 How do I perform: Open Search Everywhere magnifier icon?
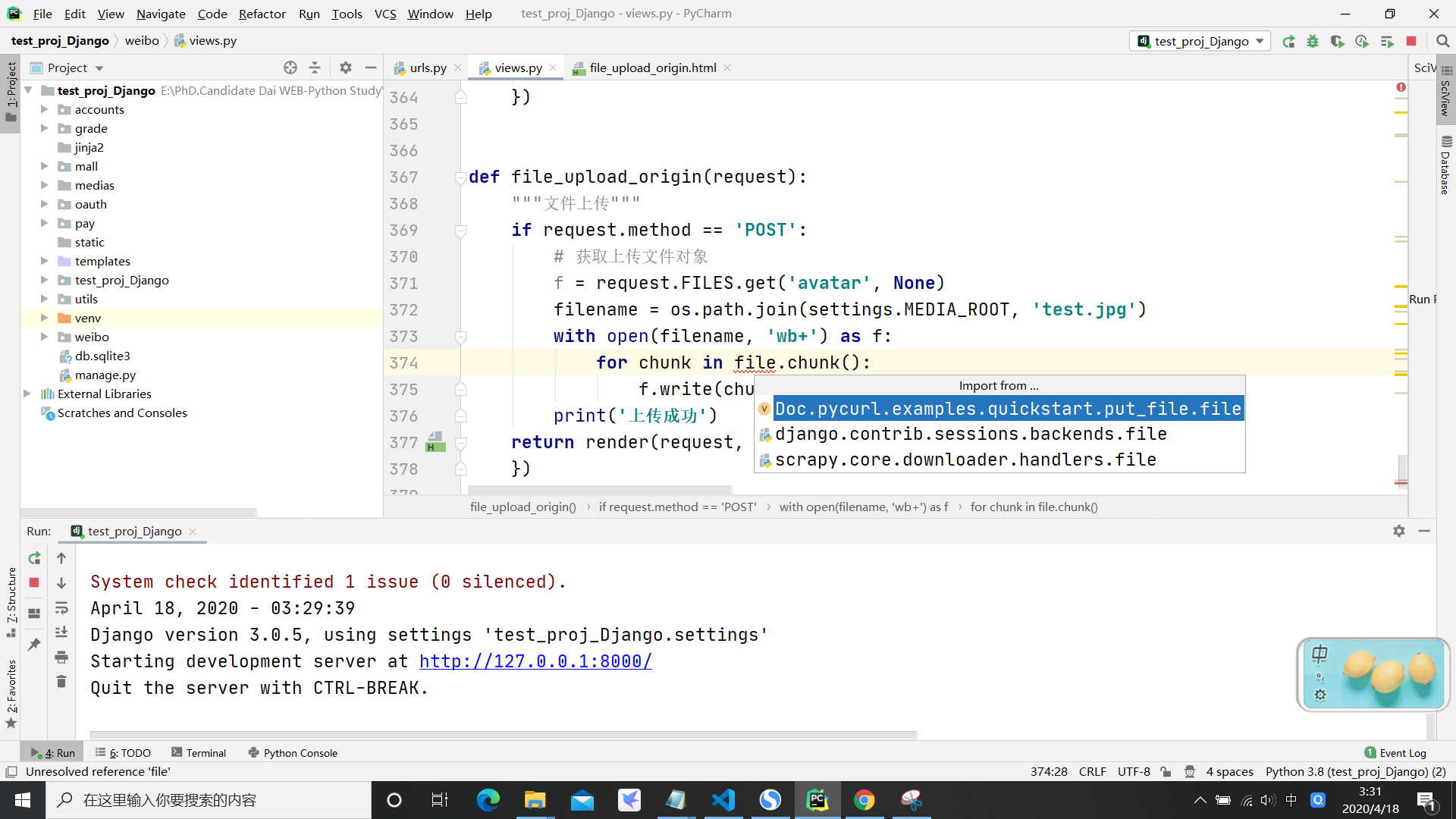click(1442, 41)
